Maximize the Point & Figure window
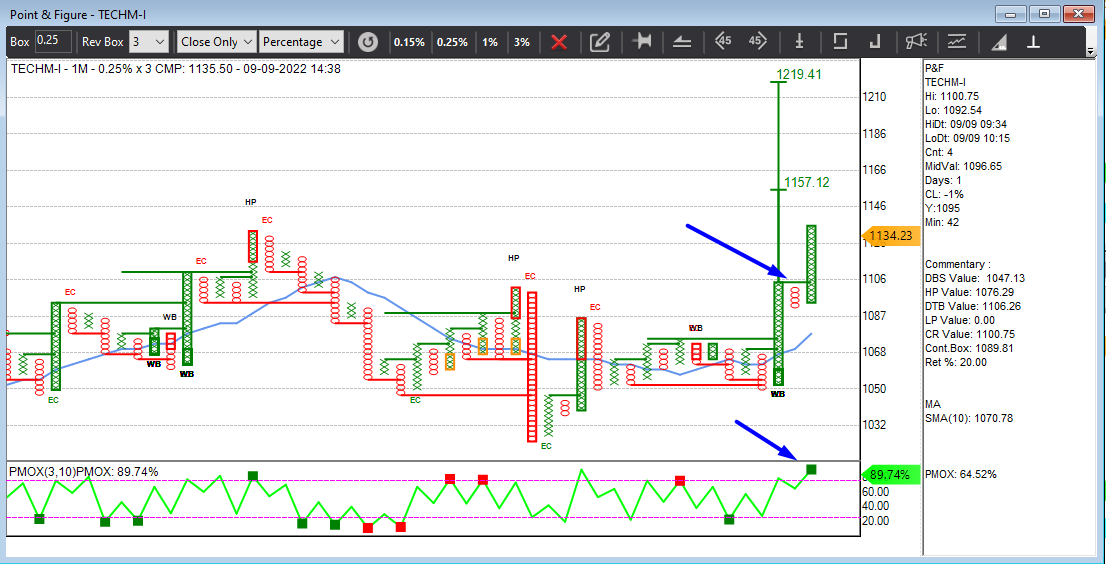1106x564 pixels. coord(1045,13)
